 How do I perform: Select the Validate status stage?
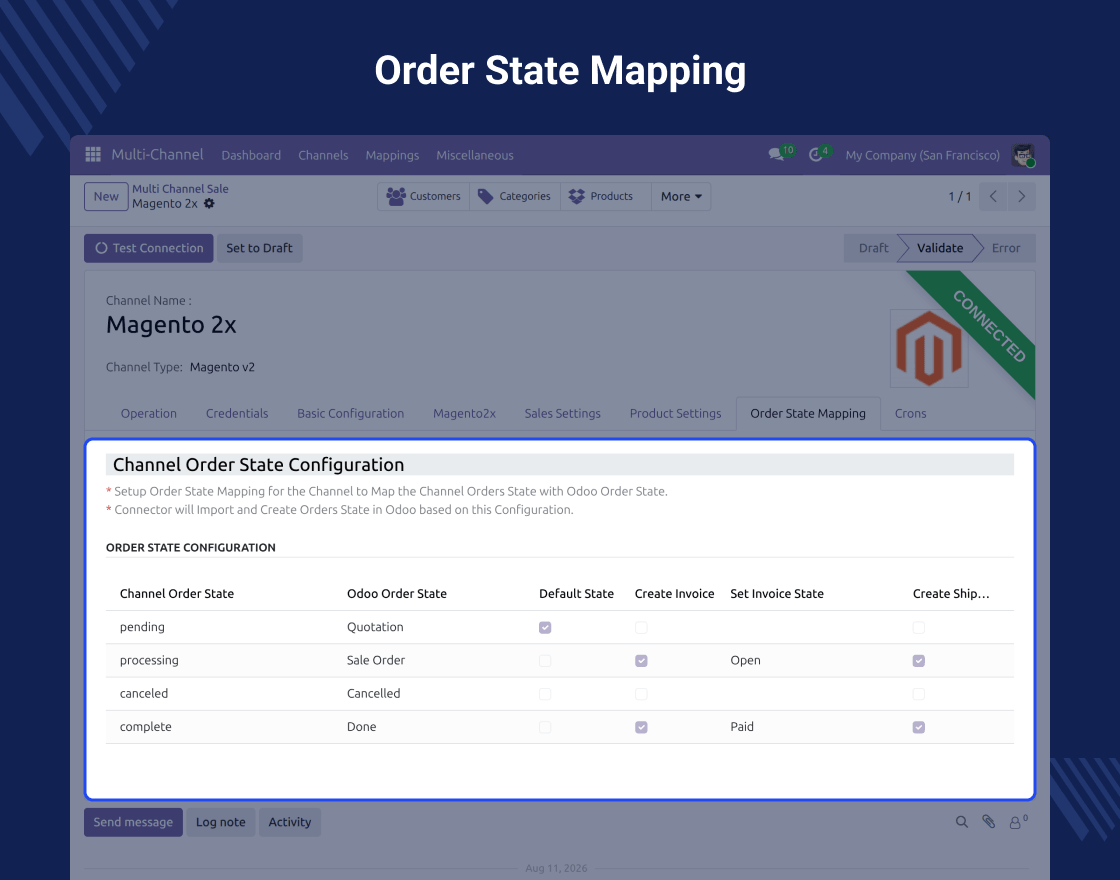[939, 248]
